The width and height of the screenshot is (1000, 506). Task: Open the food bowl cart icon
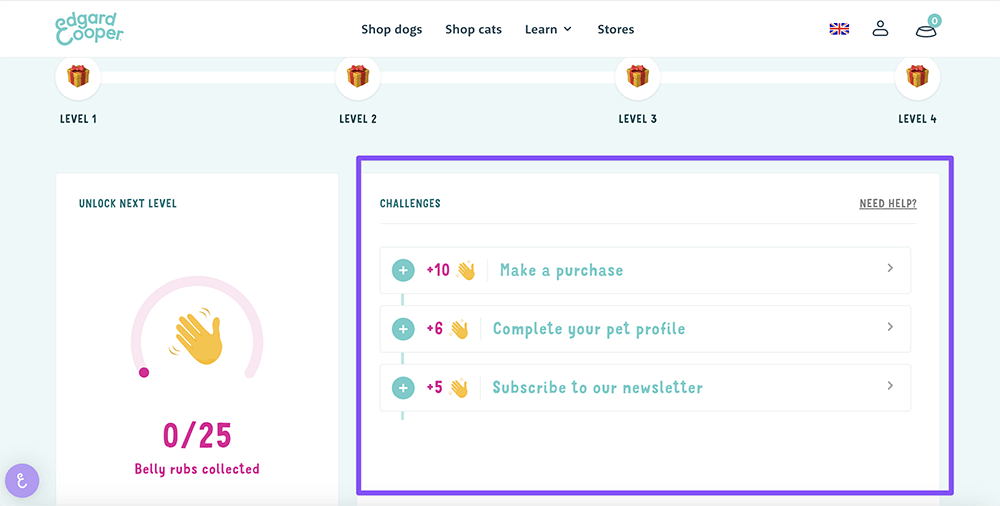click(x=927, y=27)
